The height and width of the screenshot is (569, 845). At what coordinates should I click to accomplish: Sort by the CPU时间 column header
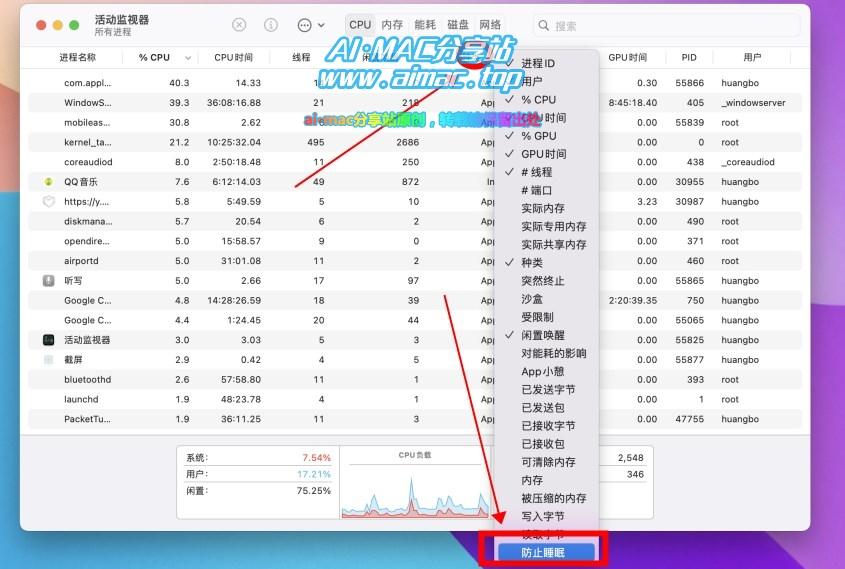[233, 58]
